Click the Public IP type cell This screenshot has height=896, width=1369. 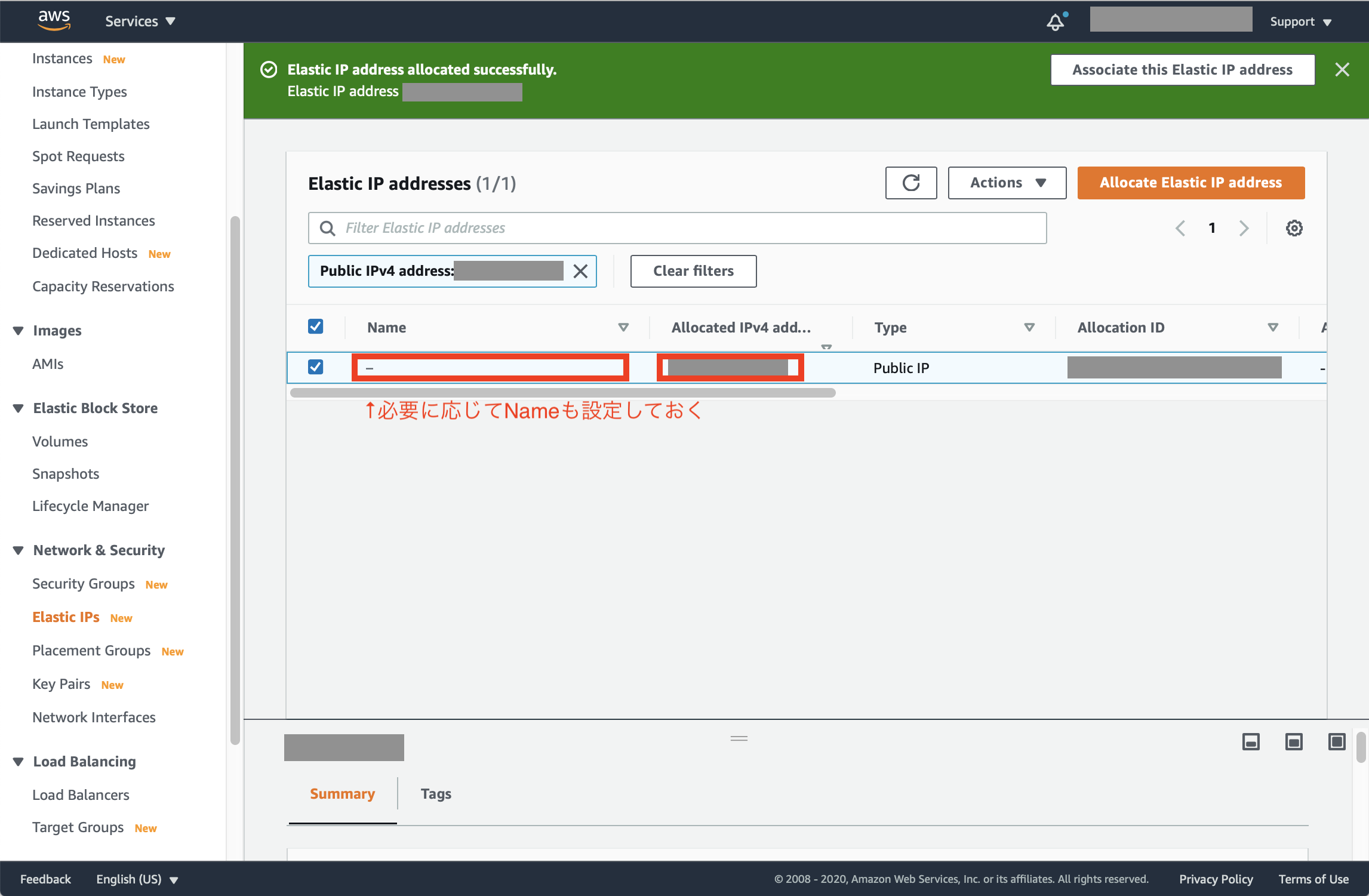click(x=901, y=368)
